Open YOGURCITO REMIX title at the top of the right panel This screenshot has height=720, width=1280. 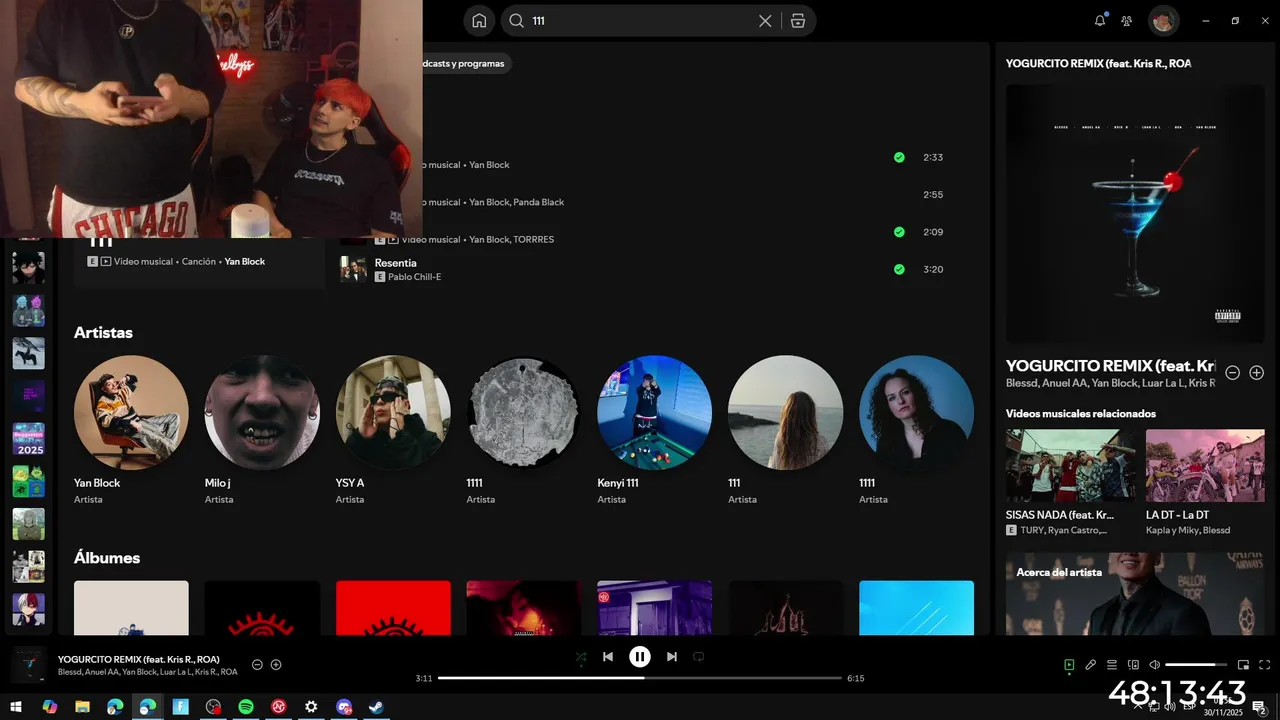tap(1098, 63)
